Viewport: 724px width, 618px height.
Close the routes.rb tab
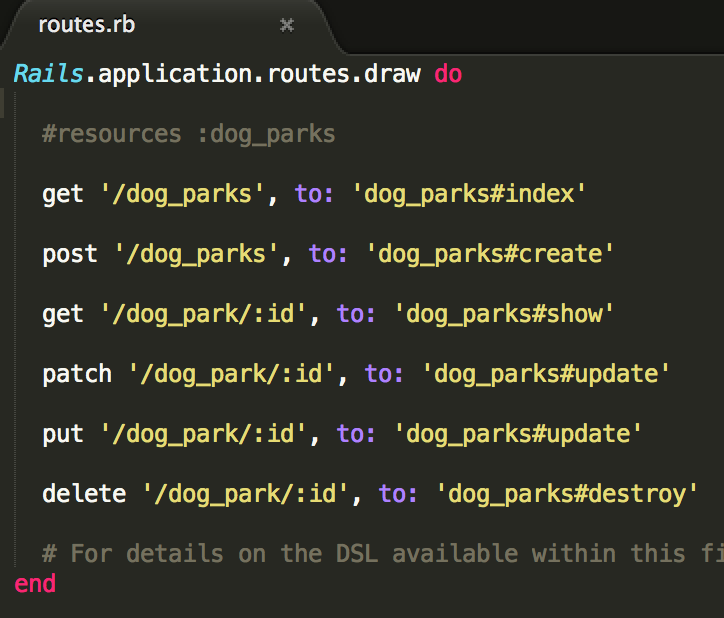point(287,25)
